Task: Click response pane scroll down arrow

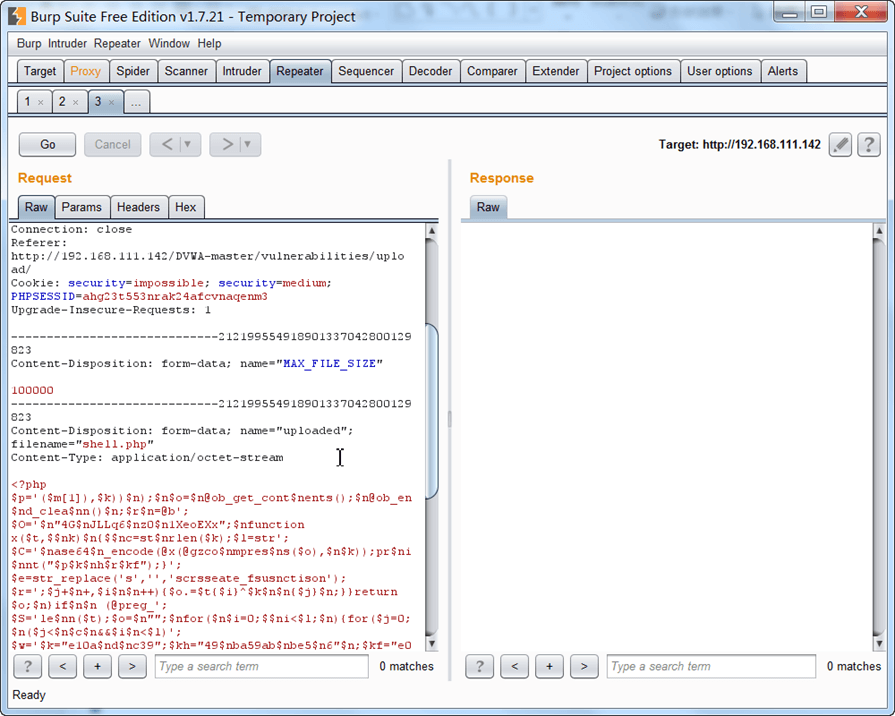Action: coord(879,643)
